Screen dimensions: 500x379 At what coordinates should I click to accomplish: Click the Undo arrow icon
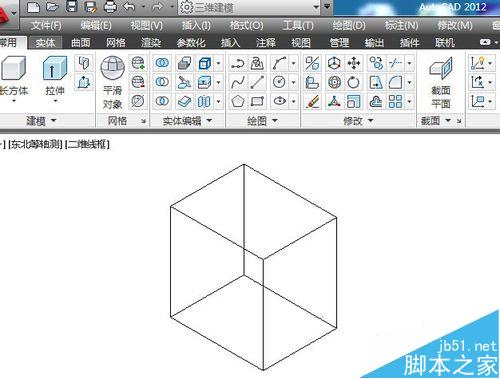click(129, 7)
